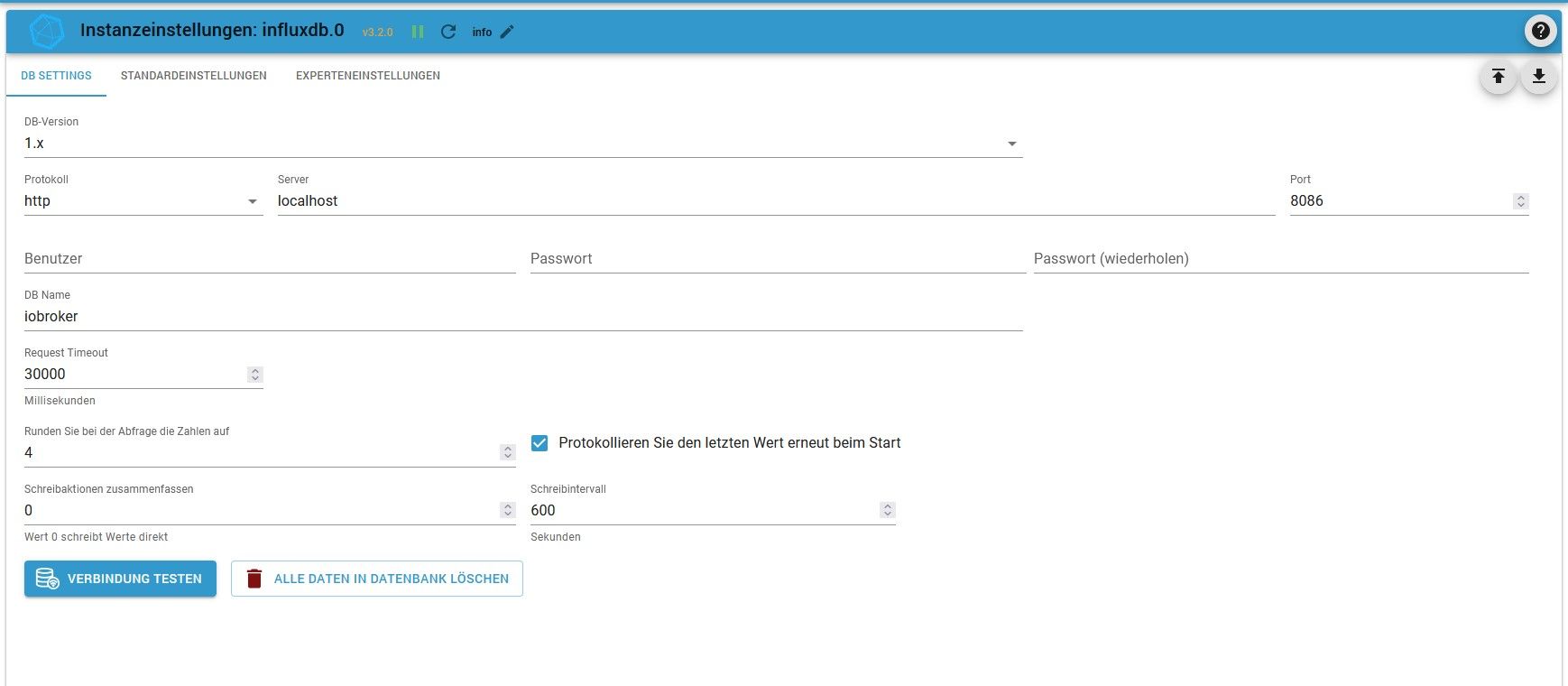Adjust the Schreibintervall stepper

point(888,511)
